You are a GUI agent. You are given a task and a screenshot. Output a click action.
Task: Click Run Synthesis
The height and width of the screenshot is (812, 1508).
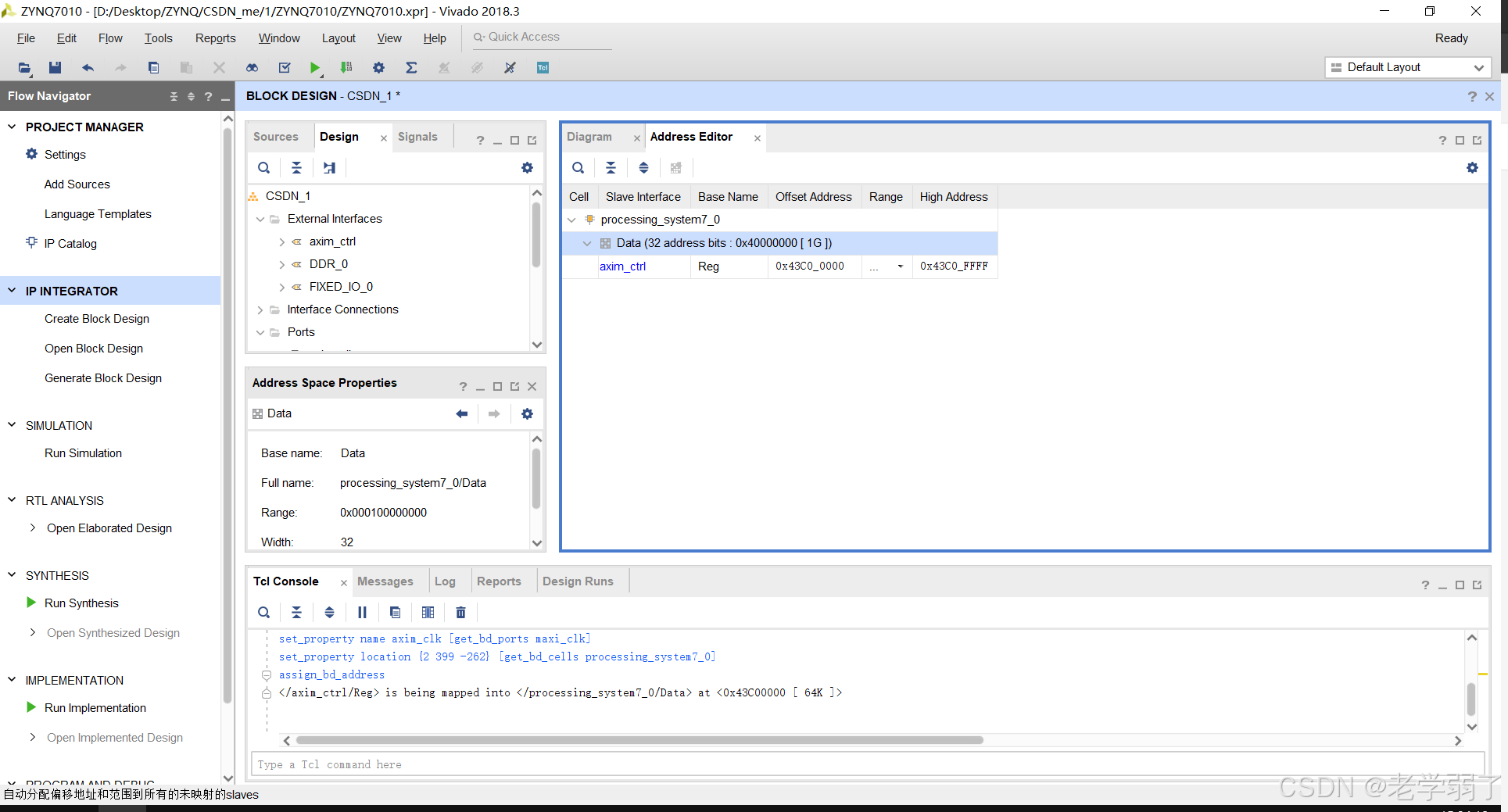coord(81,603)
